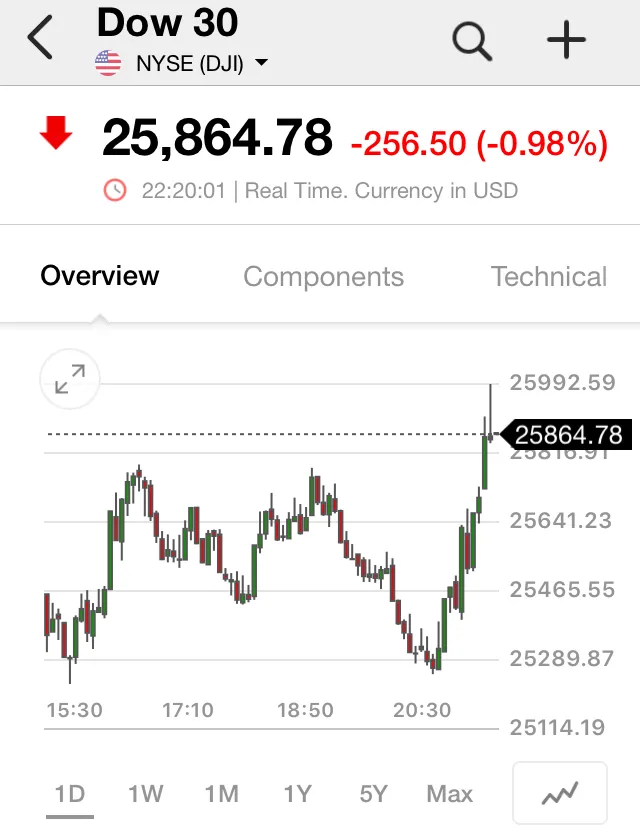640x836 pixels.
Task: Open NYSE (DJI) exchange dropdown
Action: click(190, 63)
